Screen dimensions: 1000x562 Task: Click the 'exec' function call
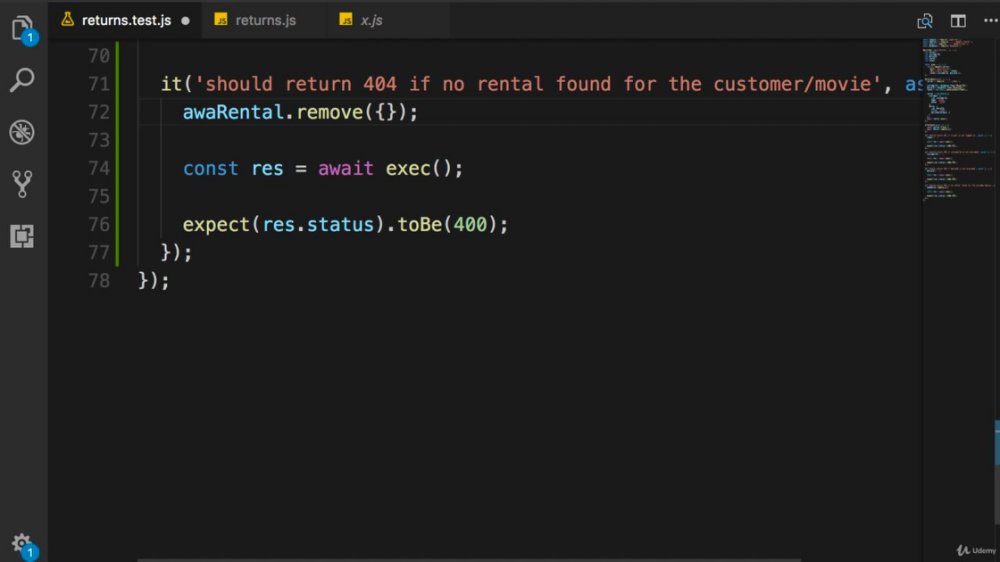[408, 168]
